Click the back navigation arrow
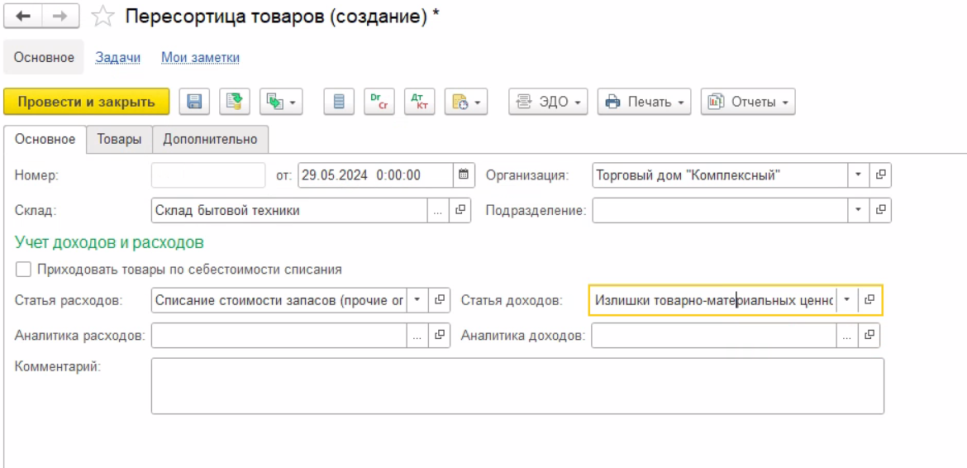The width and height of the screenshot is (967, 468). 23,16
